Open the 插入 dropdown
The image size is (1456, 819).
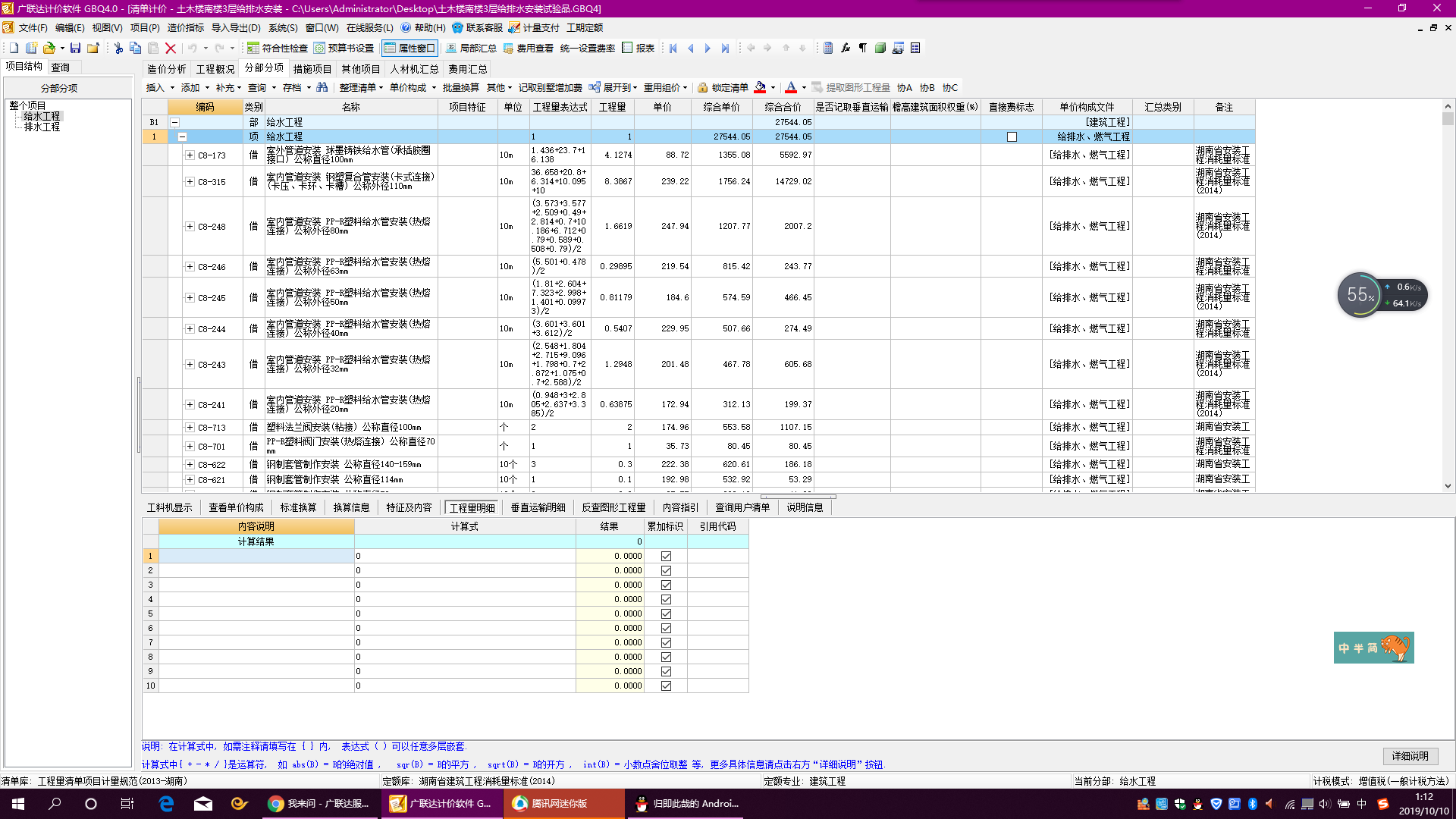click(x=160, y=87)
